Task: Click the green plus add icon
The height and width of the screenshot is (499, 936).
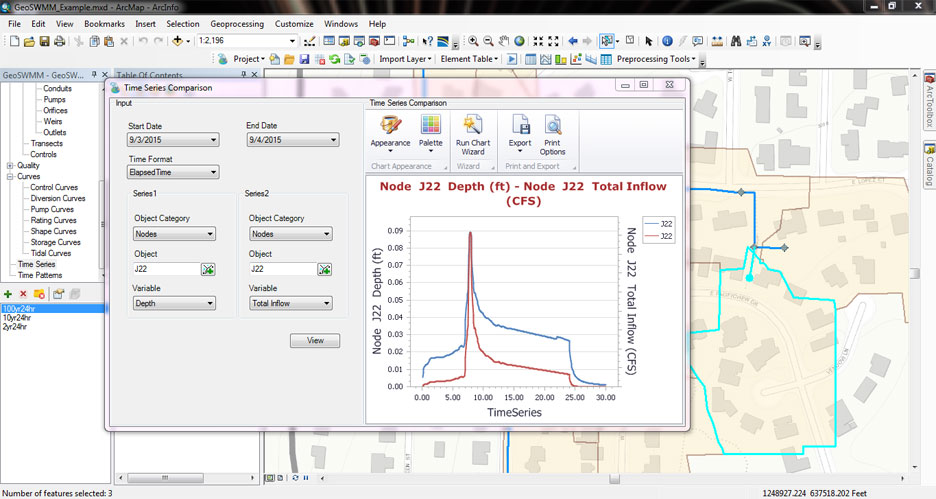Action: coord(8,294)
